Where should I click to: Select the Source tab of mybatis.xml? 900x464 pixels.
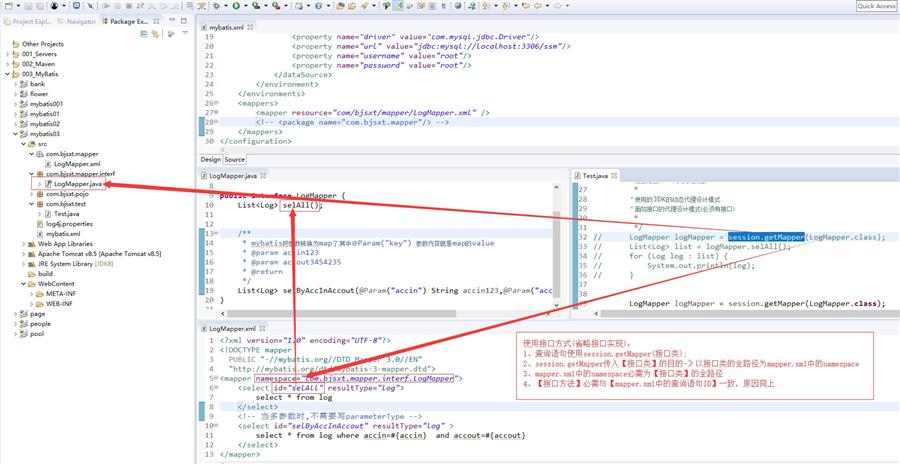(234, 160)
